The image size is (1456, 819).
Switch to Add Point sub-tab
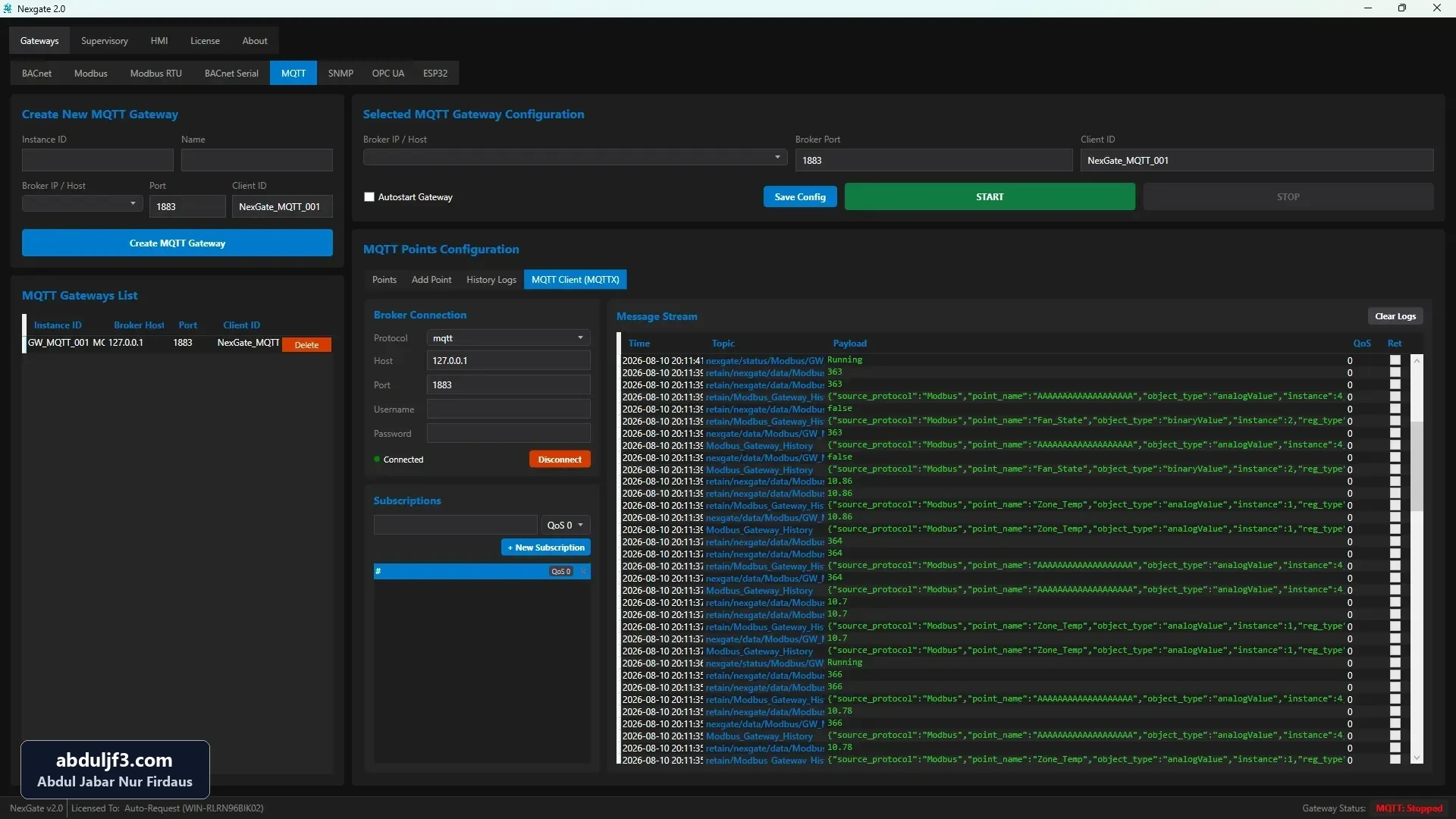[431, 280]
